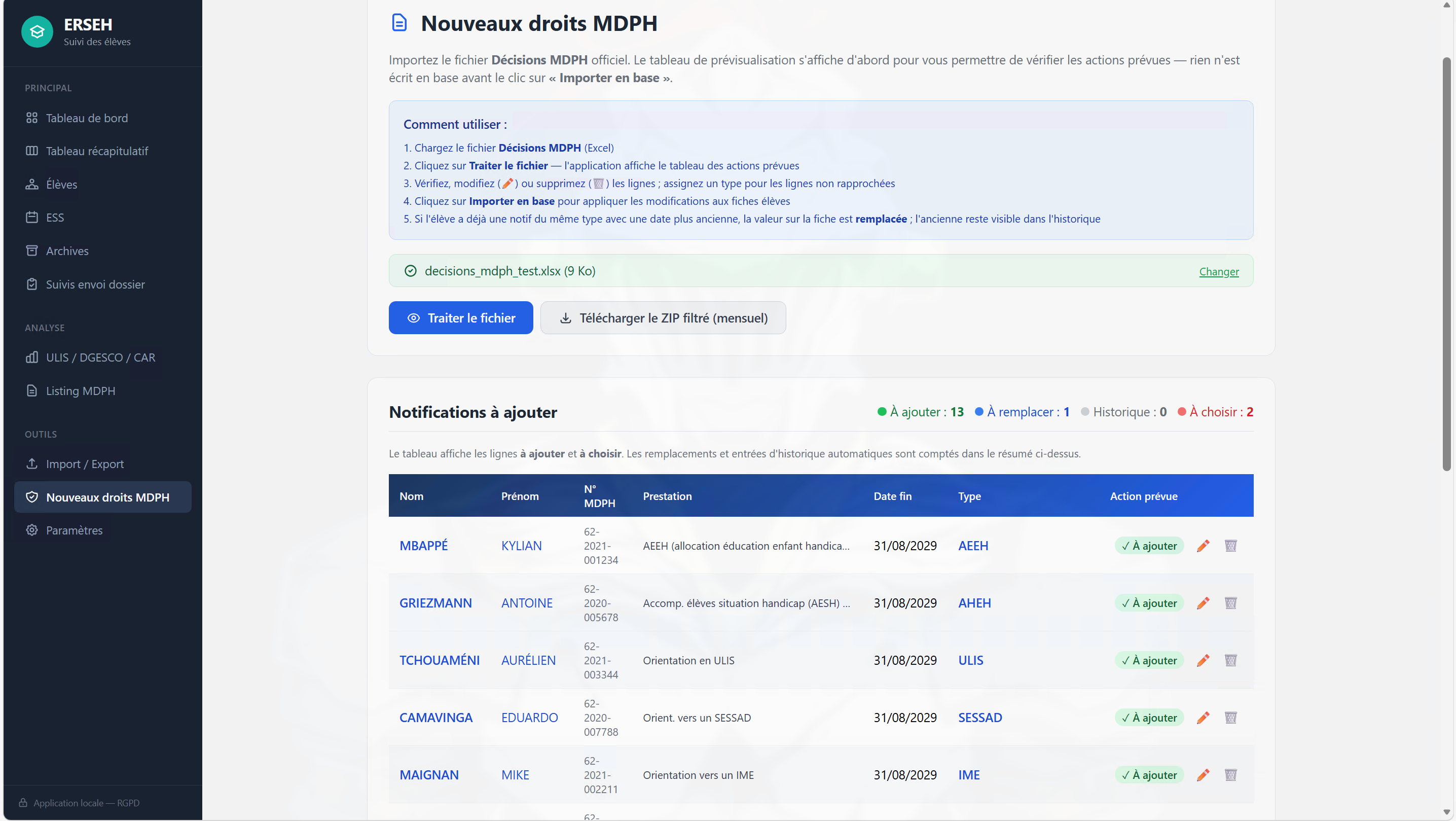1456x821 pixels.
Task: Open Tableau de bord page
Action: tap(103, 118)
